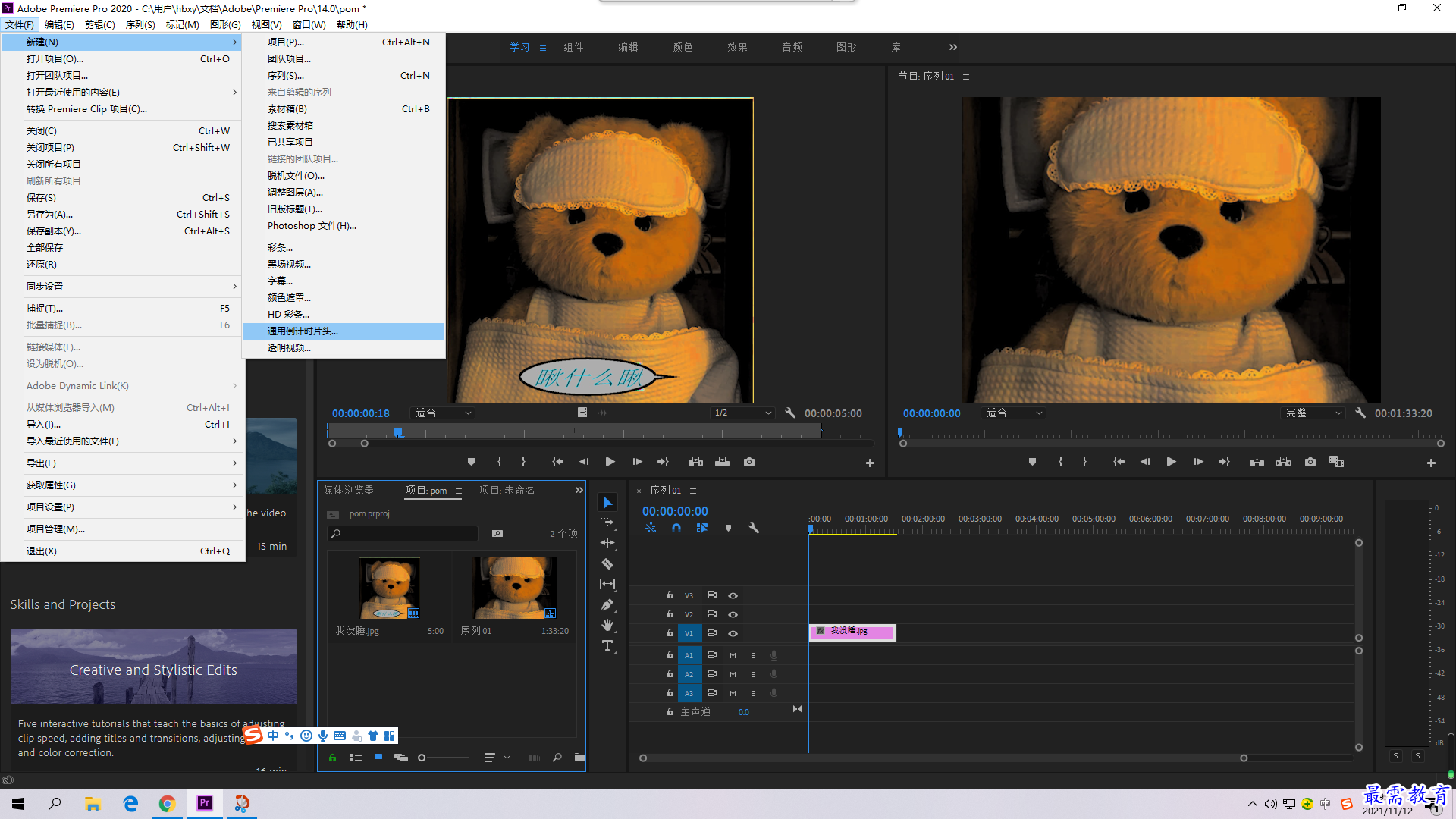Toggle sync lock for track A1
1456x819 pixels.
point(712,655)
